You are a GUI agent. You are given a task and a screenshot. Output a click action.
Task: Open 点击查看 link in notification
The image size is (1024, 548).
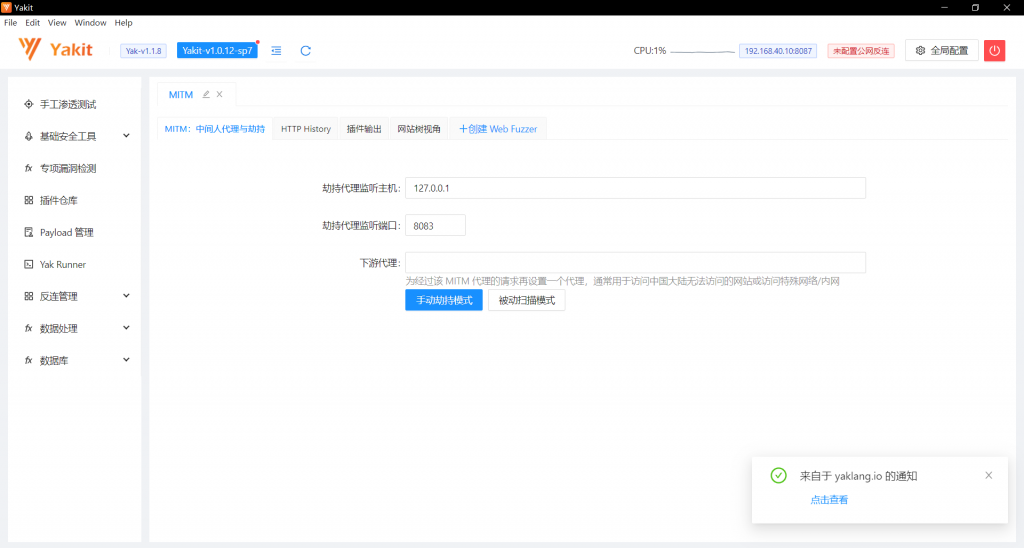tap(829, 500)
